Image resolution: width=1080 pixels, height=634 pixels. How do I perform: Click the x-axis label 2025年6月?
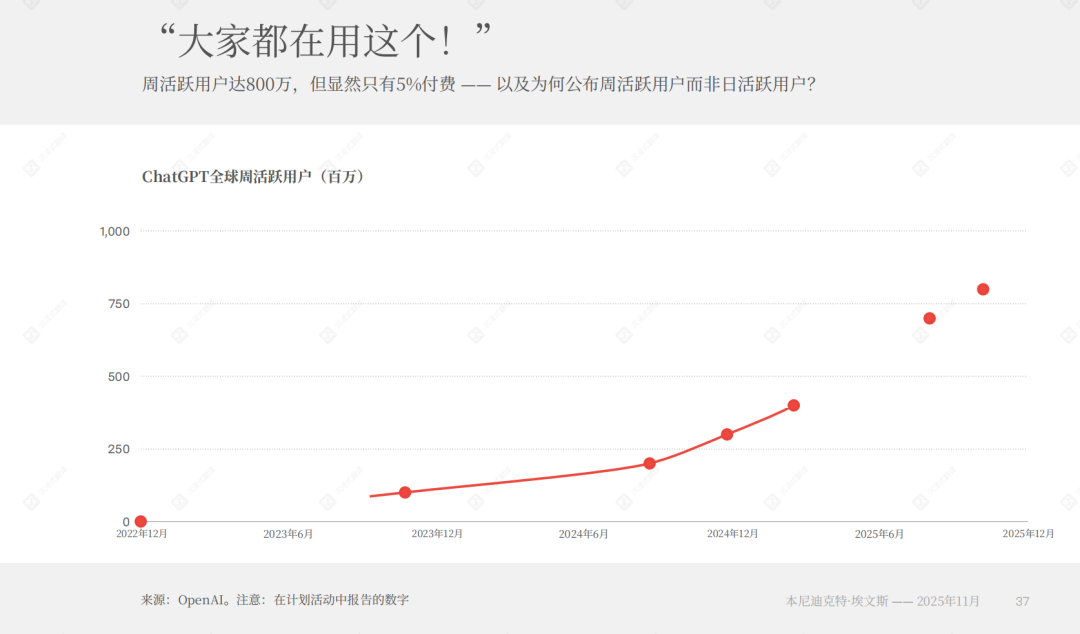(880, 534)
